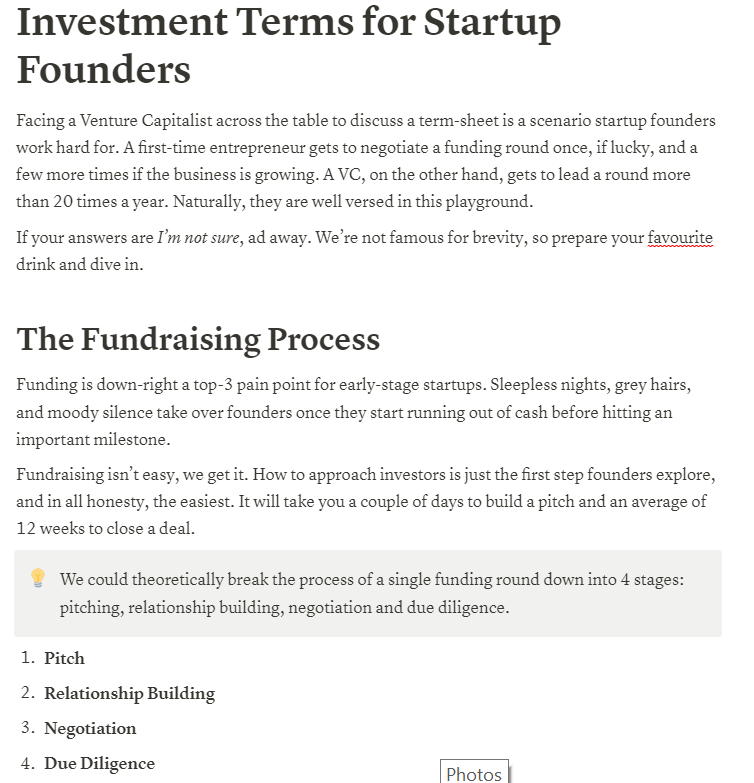Click the words pitching, relationship building in callout
This screenshot has width=754, height=783.
[x=172, y=608]
